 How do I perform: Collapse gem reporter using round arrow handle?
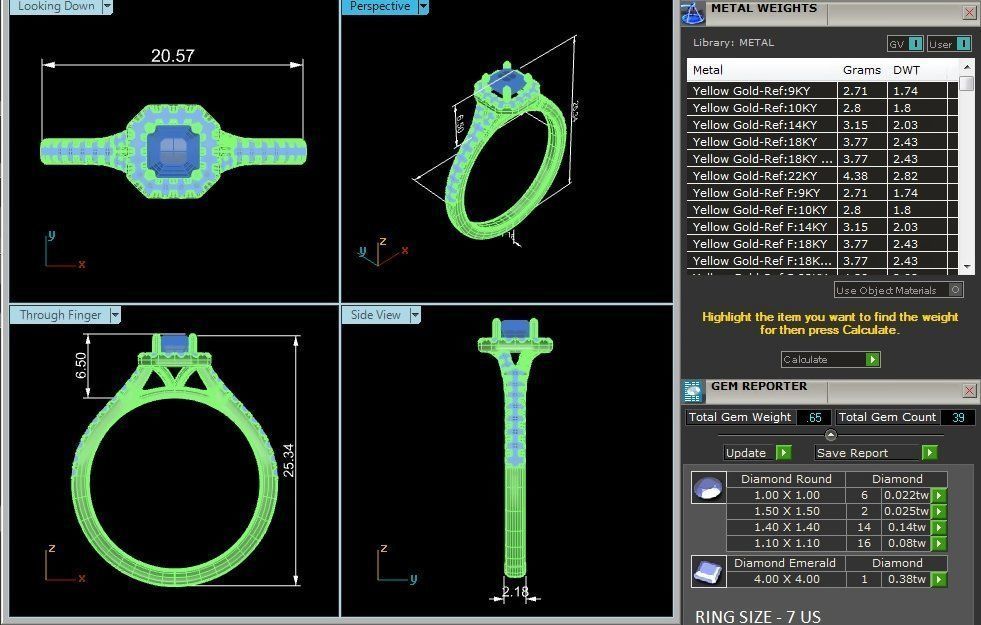coord(830,435)
